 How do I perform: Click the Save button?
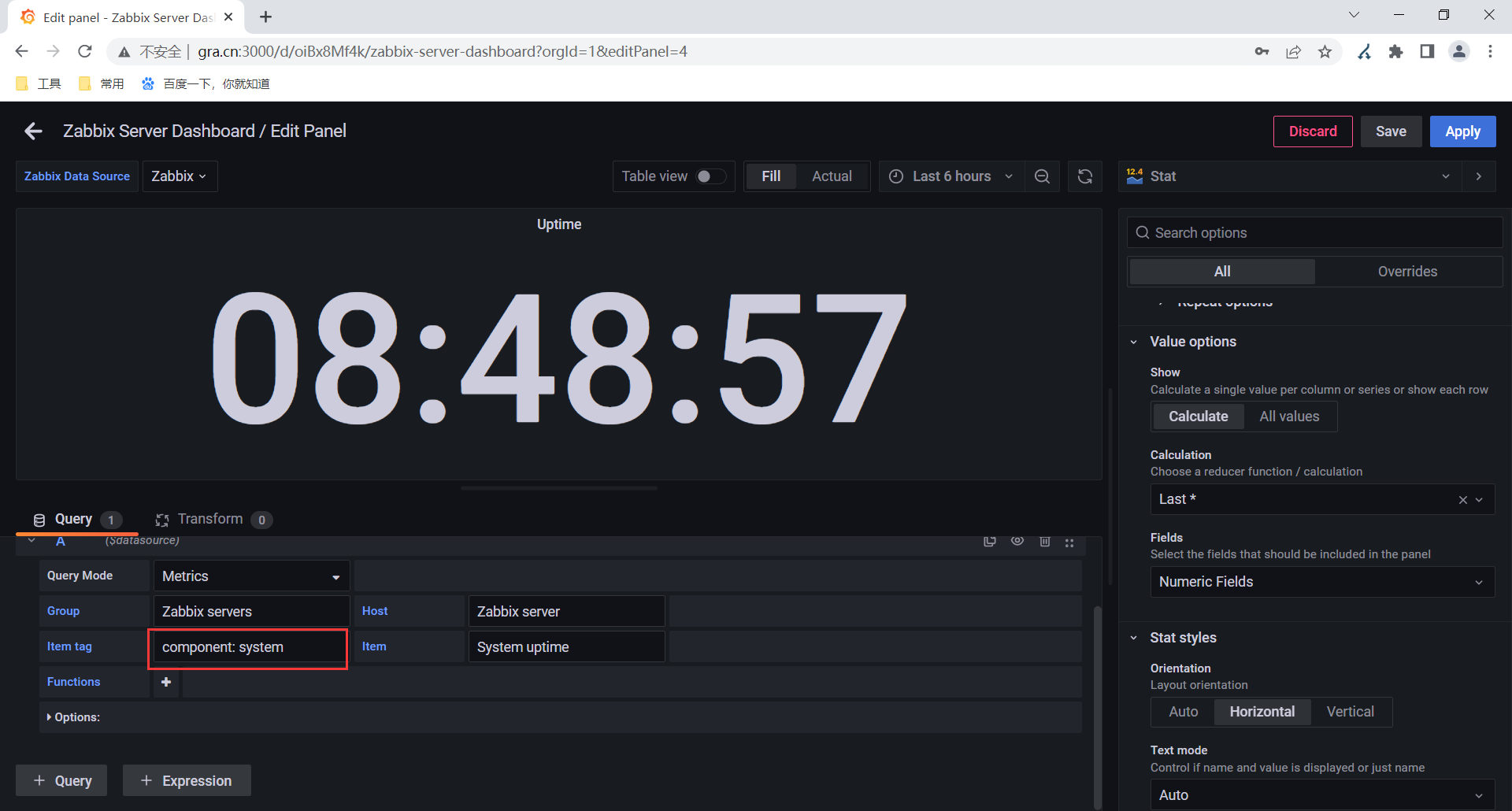pyautogui.click(x=1391, y=131)
